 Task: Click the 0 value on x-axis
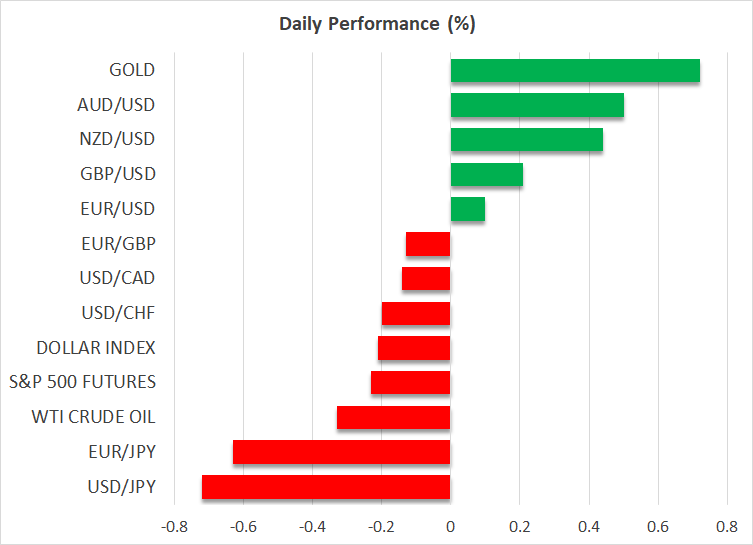450,526
